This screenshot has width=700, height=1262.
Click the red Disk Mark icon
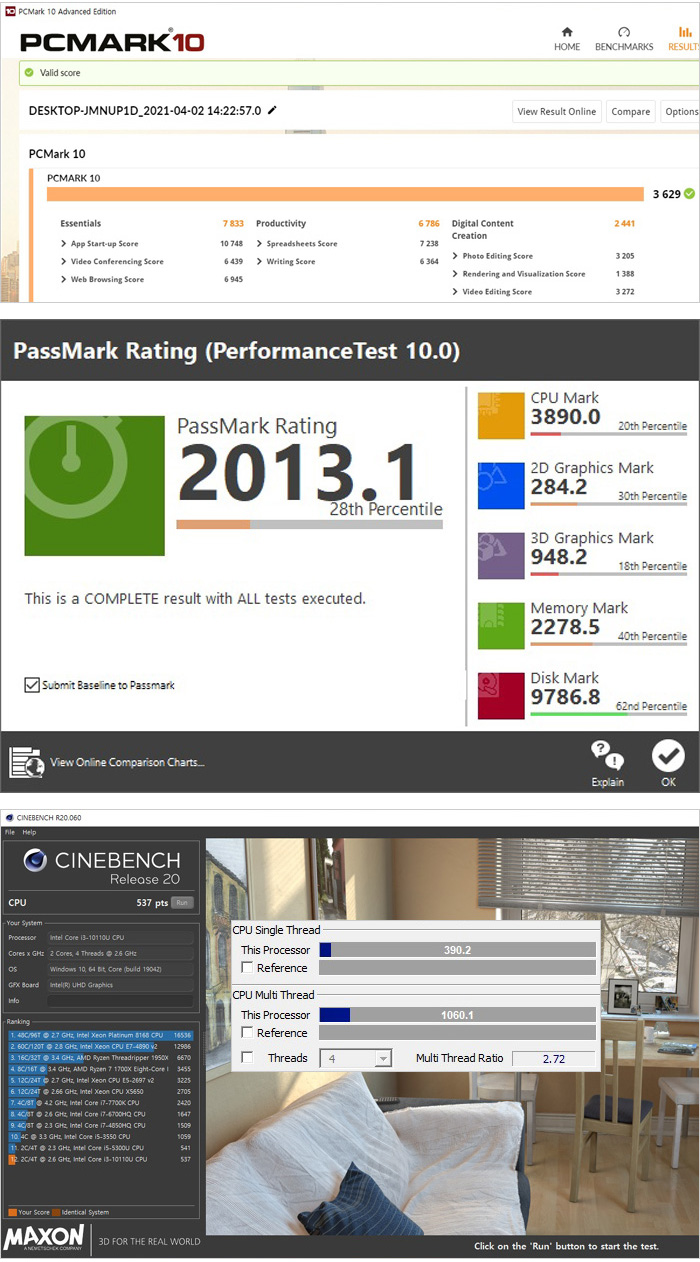coord(501,695)
